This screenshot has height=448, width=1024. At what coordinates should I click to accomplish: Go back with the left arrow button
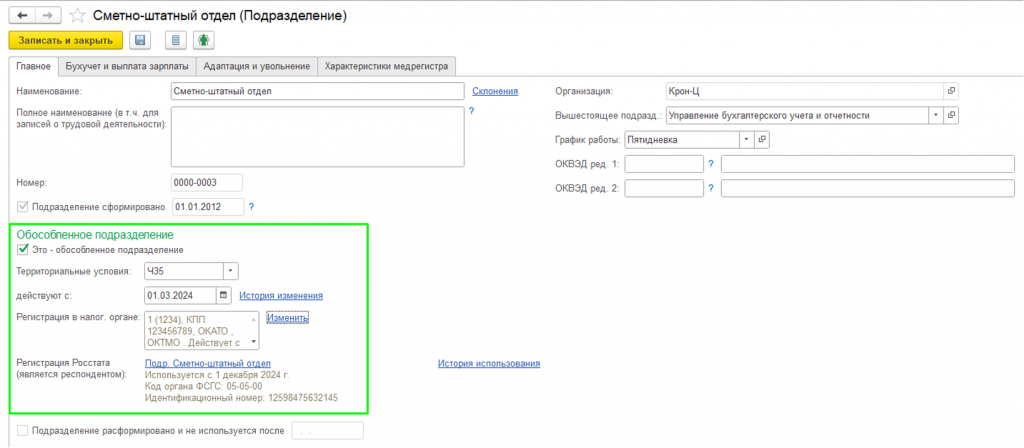(22, 15)
